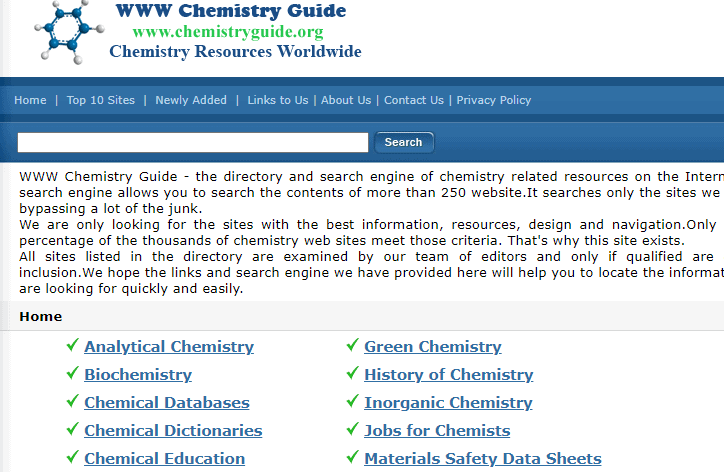Click checkmark icon beside Chemical Databases
Screen dimensions: 724x472
coord(72,401)
